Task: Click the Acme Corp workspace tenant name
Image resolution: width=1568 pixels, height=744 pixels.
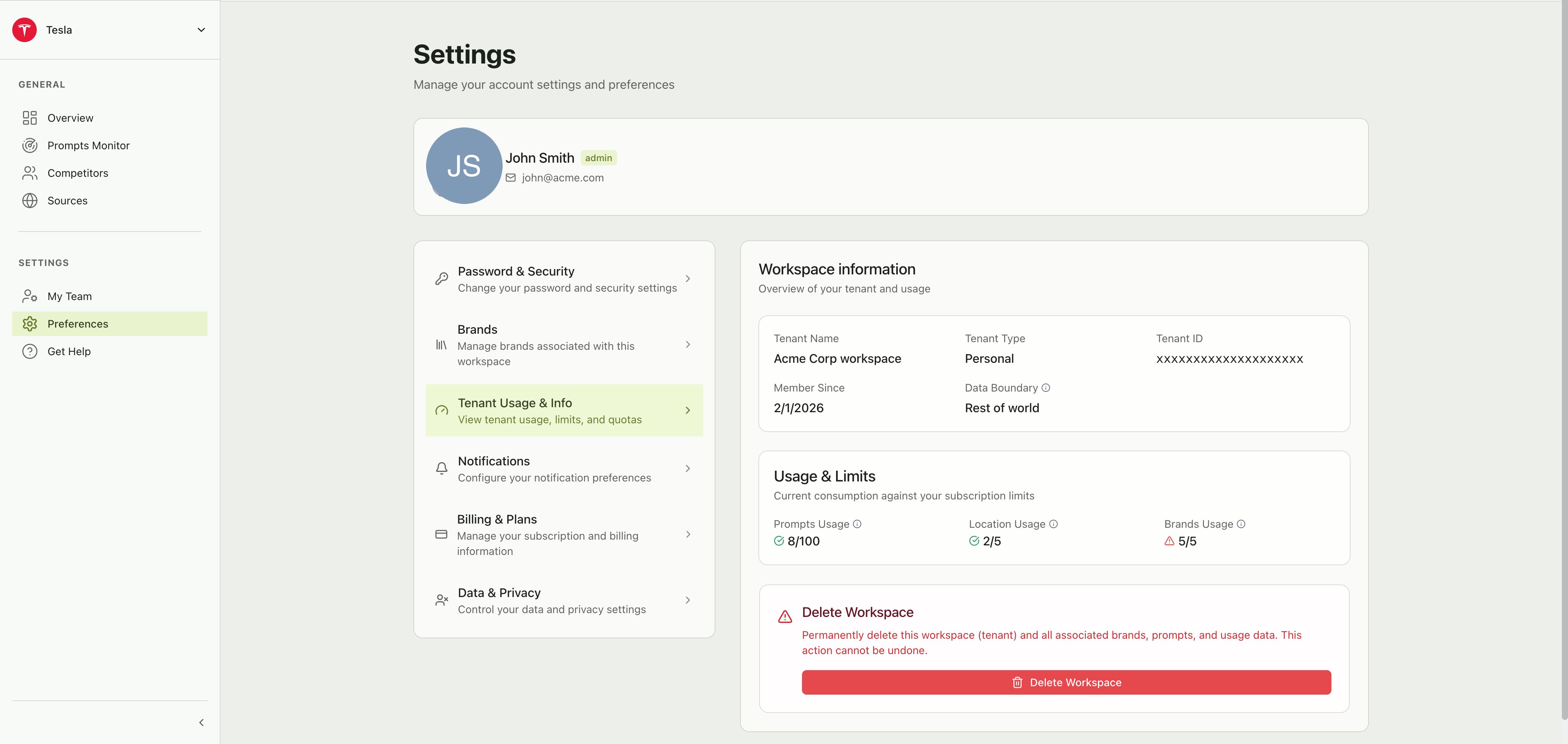Action: [838, 359]
